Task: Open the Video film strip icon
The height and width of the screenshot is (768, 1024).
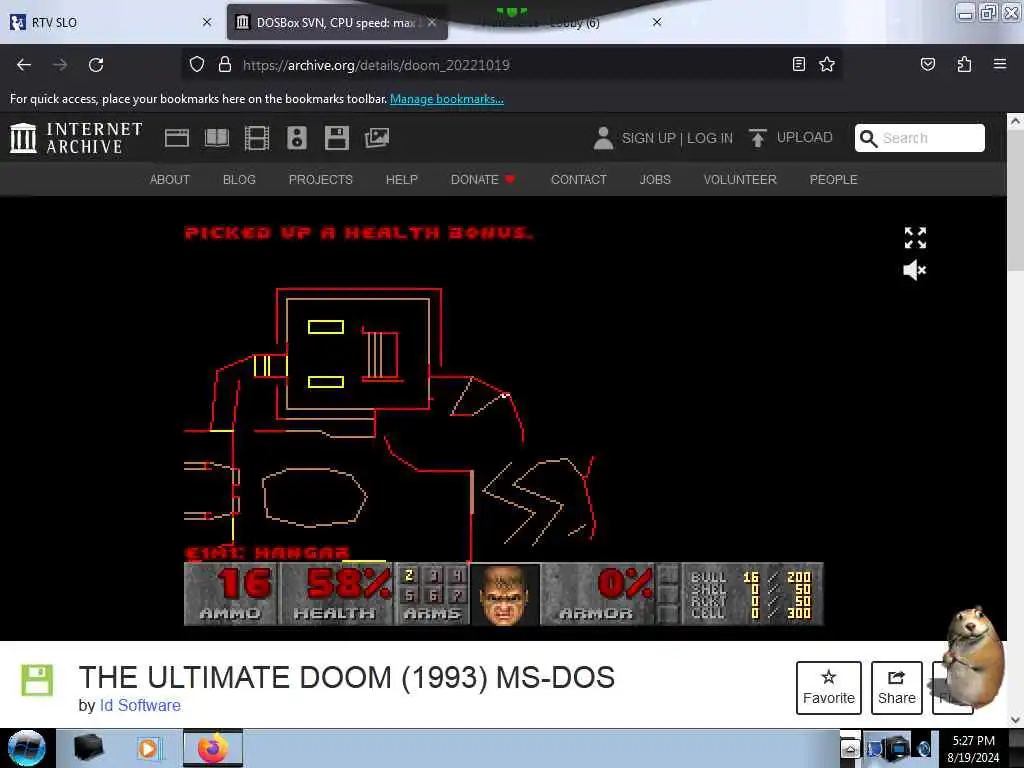Action: click(257, 138)
